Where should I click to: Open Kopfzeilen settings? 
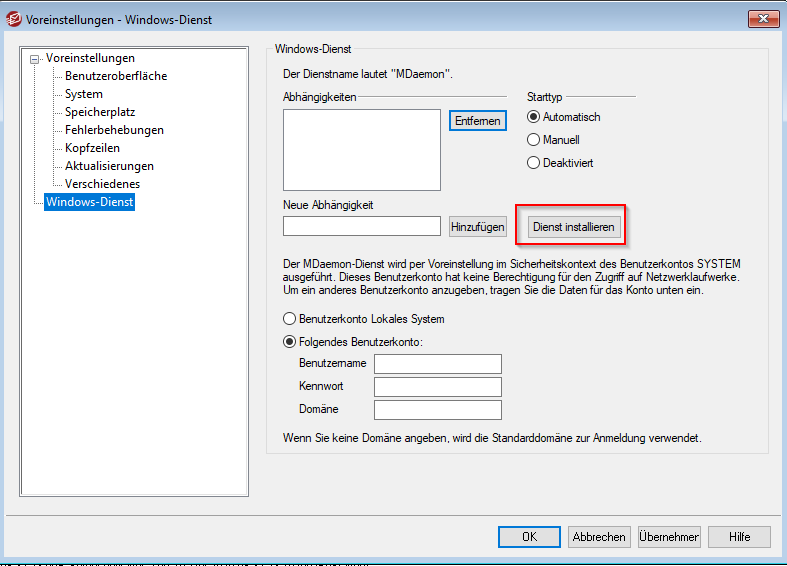(93, 148)
